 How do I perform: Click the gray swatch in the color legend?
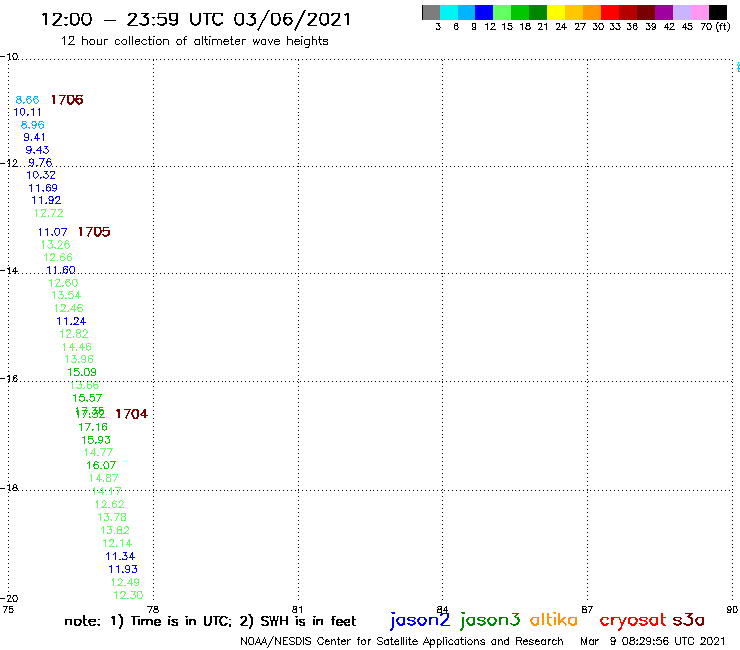431,12
